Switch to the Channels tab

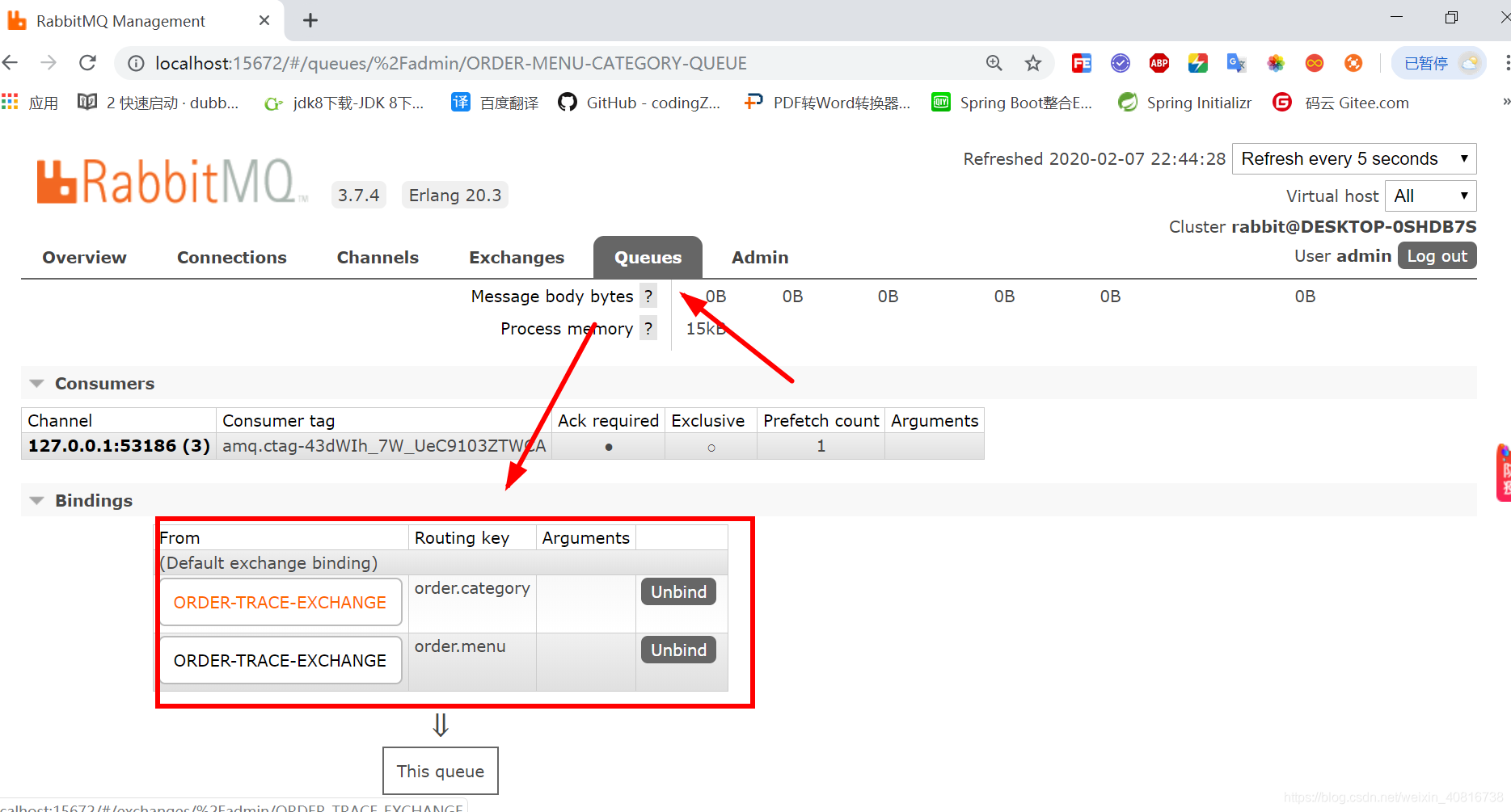pyautogui.click(x=378, y=257)
